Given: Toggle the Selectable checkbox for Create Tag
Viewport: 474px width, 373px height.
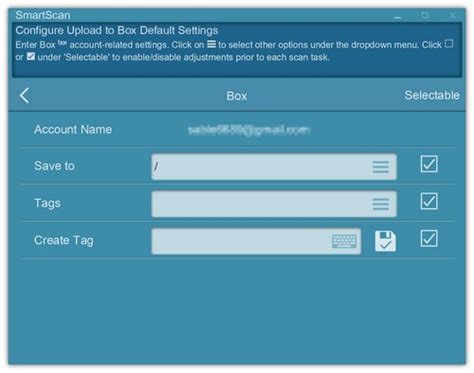Looking at the screenshot, I should (x=429, y=239).
